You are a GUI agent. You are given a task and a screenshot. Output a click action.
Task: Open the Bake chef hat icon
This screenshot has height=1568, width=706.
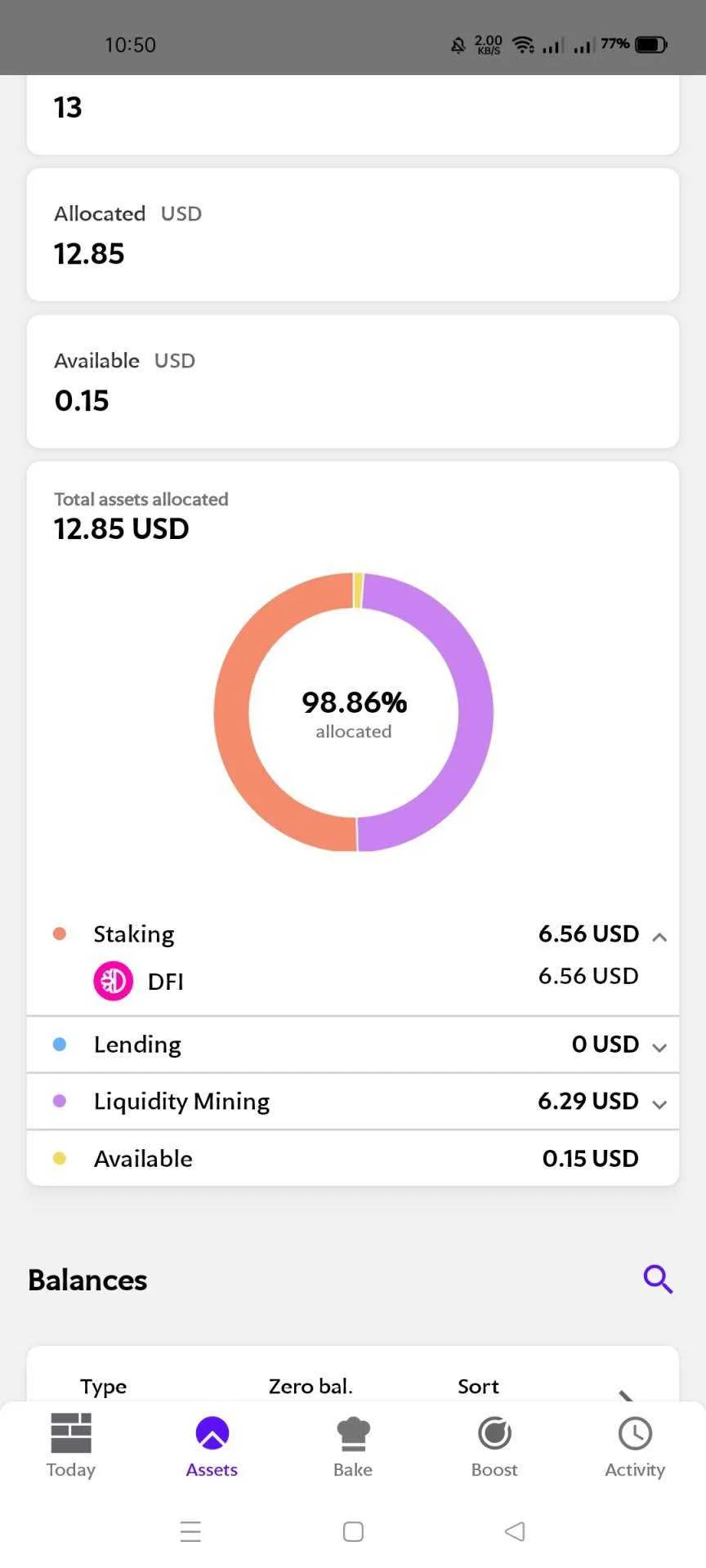click(353, 1434)
